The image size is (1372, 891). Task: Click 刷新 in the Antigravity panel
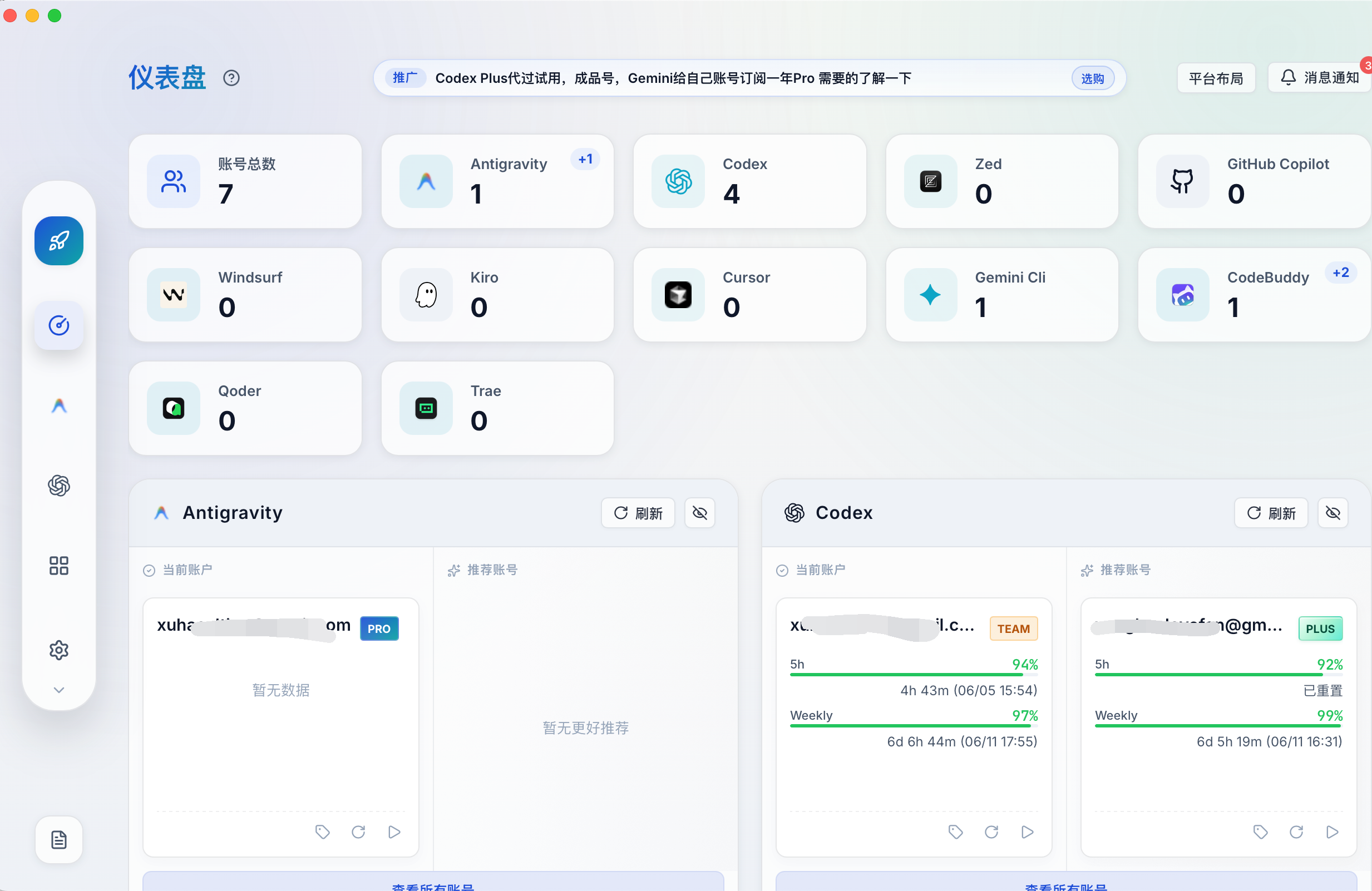[x=638, y=513]
